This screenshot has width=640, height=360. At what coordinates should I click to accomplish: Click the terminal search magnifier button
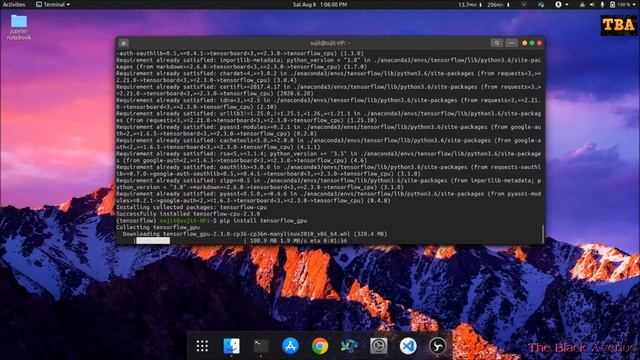coord(497,43)
